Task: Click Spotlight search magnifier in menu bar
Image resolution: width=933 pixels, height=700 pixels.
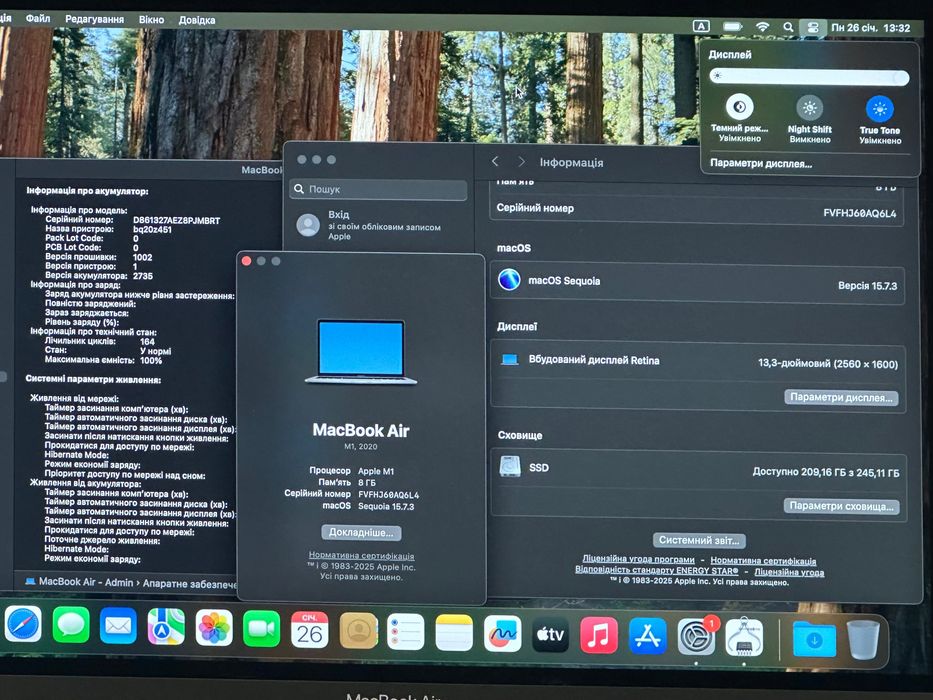Action: [x=788, y=27]
